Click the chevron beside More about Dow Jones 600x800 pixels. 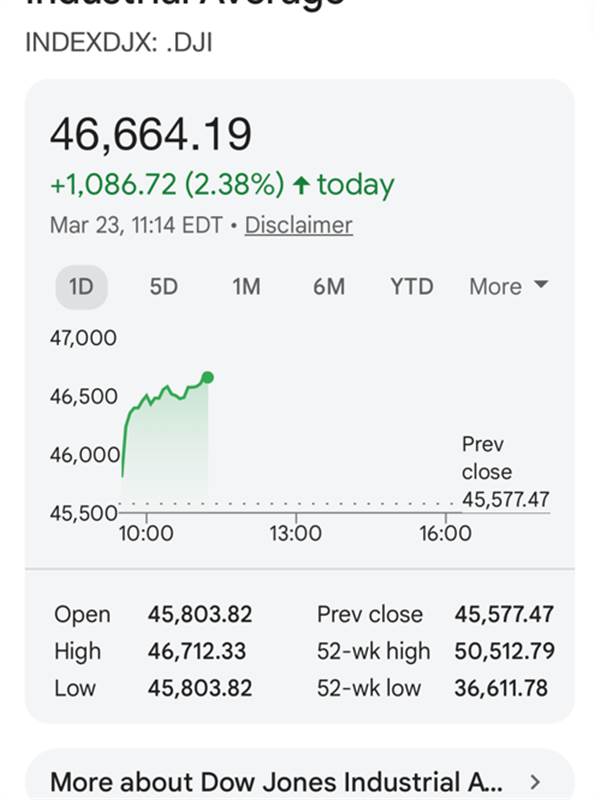click(x=535, y=781)
